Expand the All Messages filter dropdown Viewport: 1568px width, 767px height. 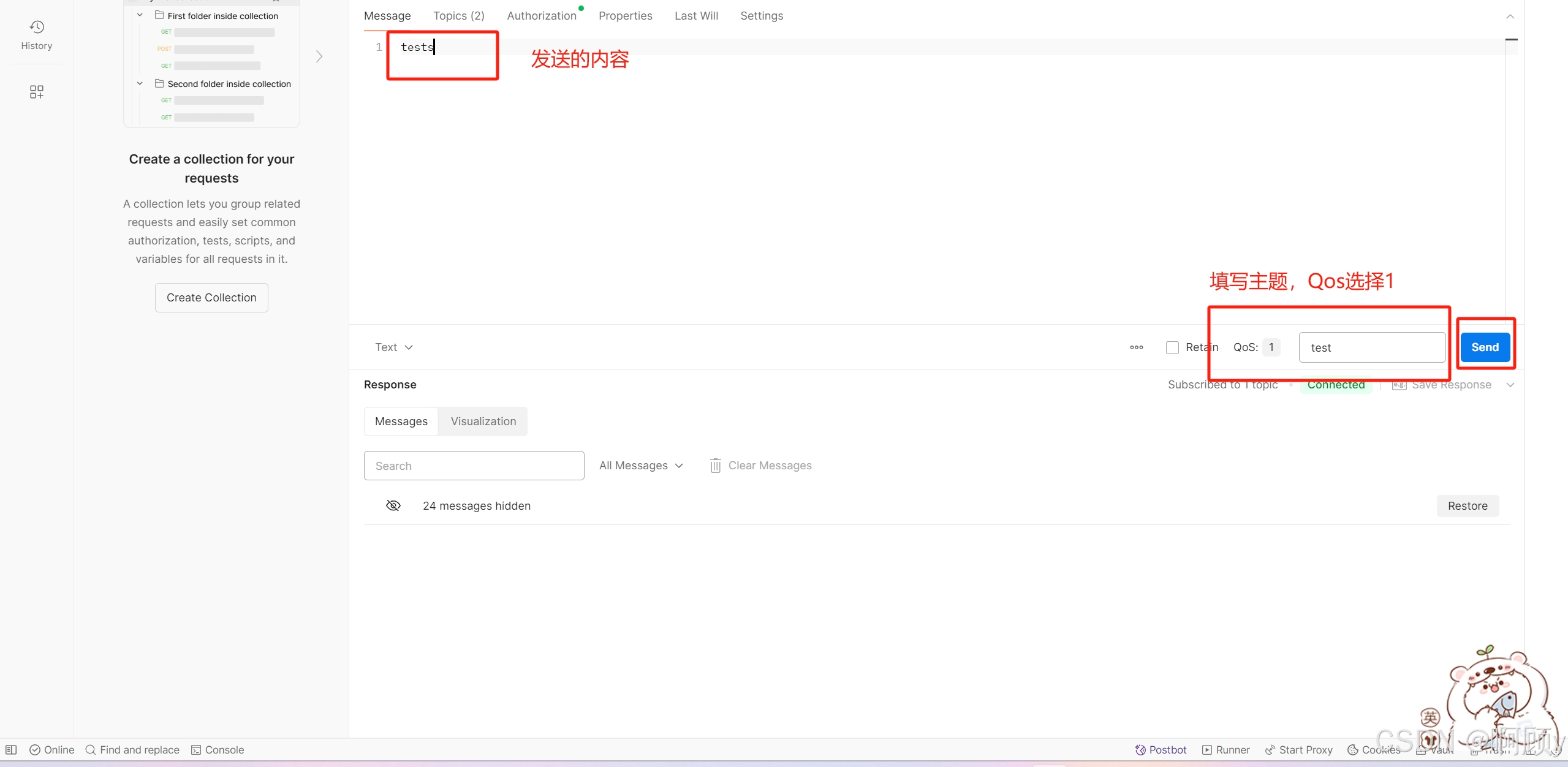coord(641,466)
